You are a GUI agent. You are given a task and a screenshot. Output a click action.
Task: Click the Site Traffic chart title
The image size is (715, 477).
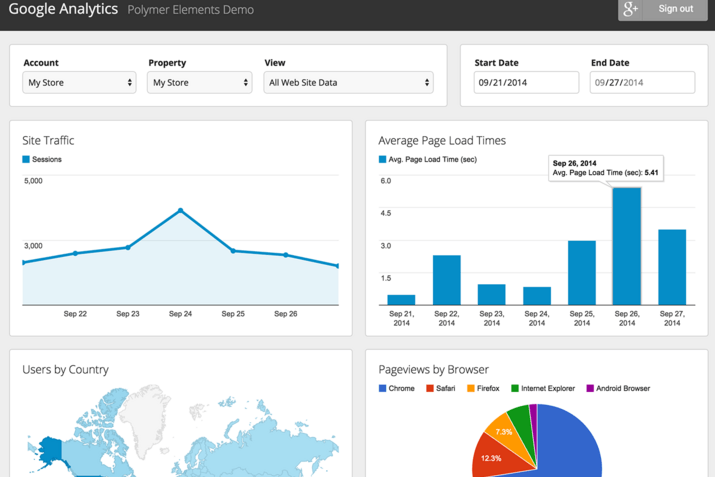[48, 140]
